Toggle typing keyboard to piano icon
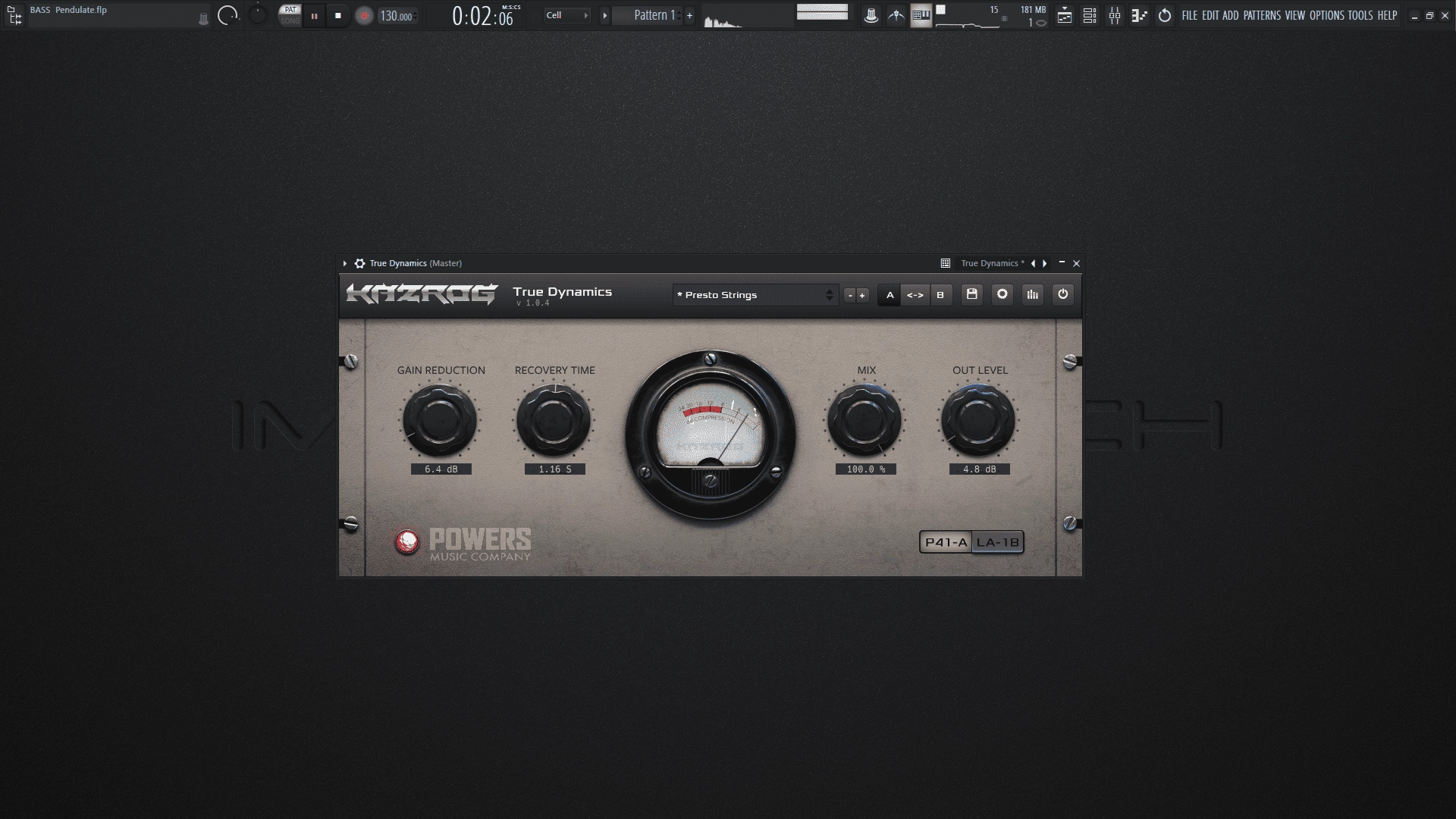Image resolution: width=1456 pixels, height=819 pixels. pos(921,16)
